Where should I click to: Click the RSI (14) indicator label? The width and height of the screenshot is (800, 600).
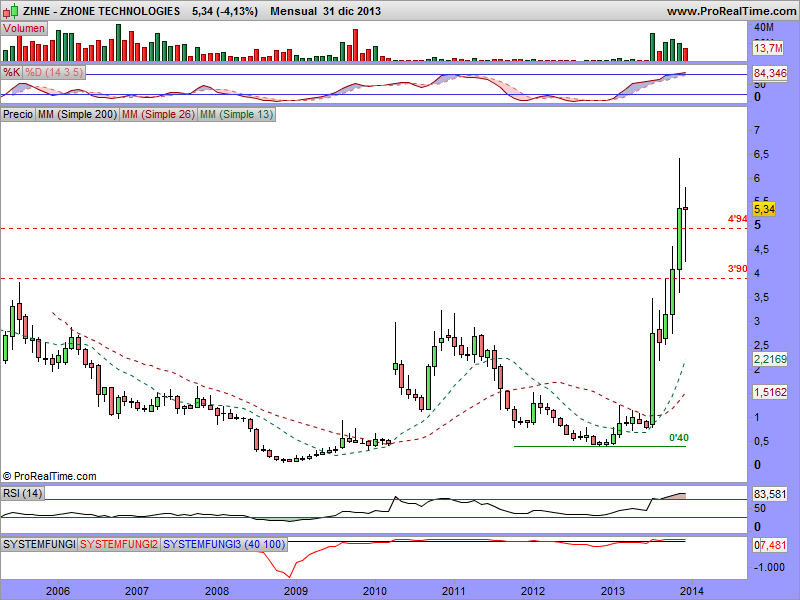tap(22, 491)
